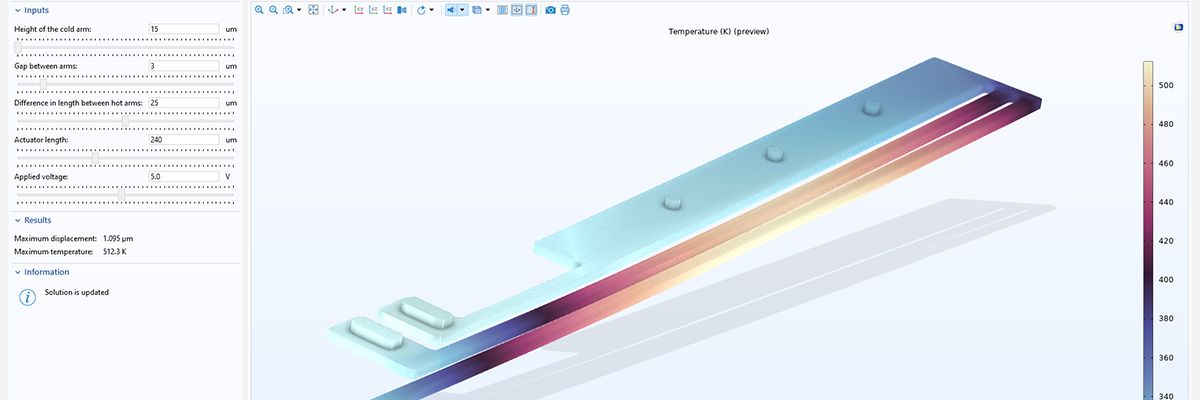Click the Actuator length input field
Viewport: 1200px width, 400px height.
[183, 140]
